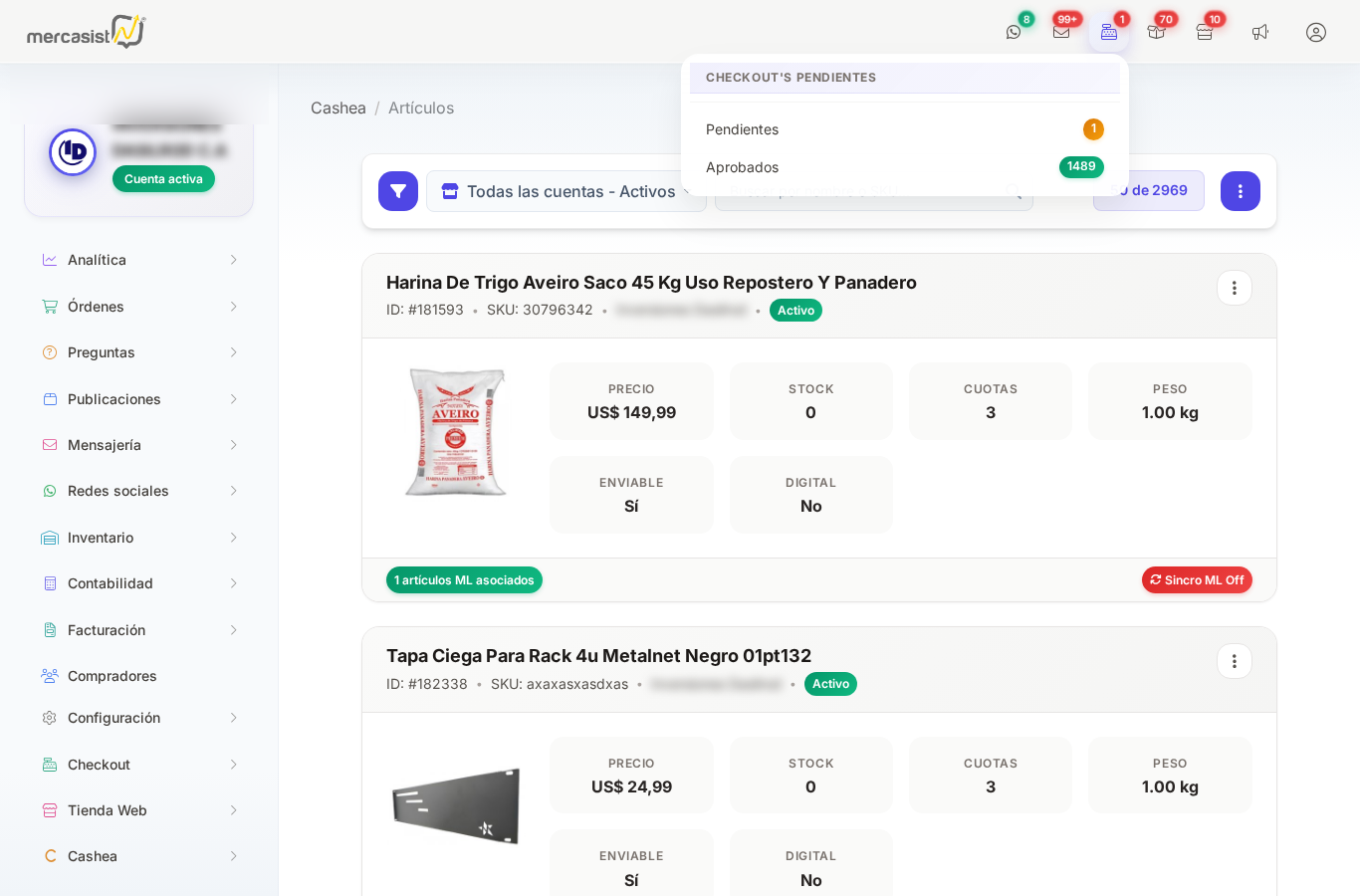Click the Harina Aveiro product thumbnail

pos(456,432)
